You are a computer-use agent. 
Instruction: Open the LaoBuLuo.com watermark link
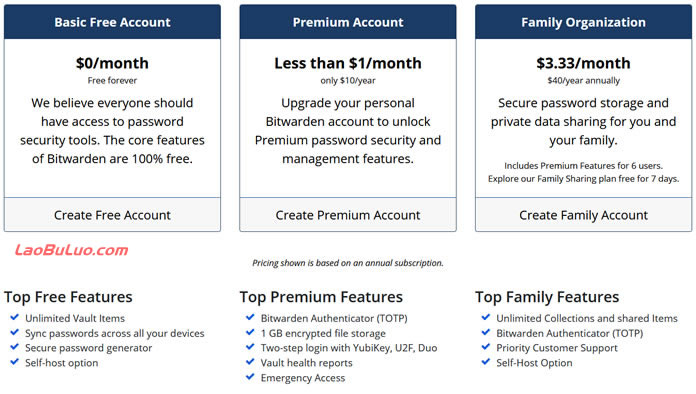71,250
